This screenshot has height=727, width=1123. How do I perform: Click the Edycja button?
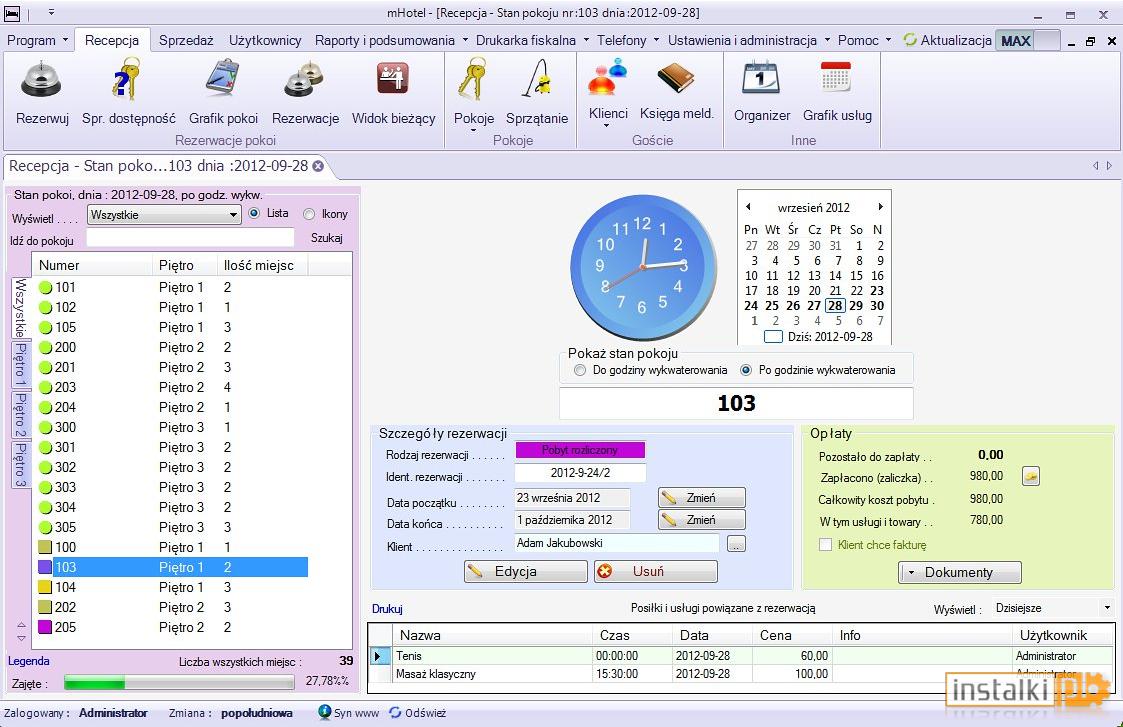coord(526,572)
